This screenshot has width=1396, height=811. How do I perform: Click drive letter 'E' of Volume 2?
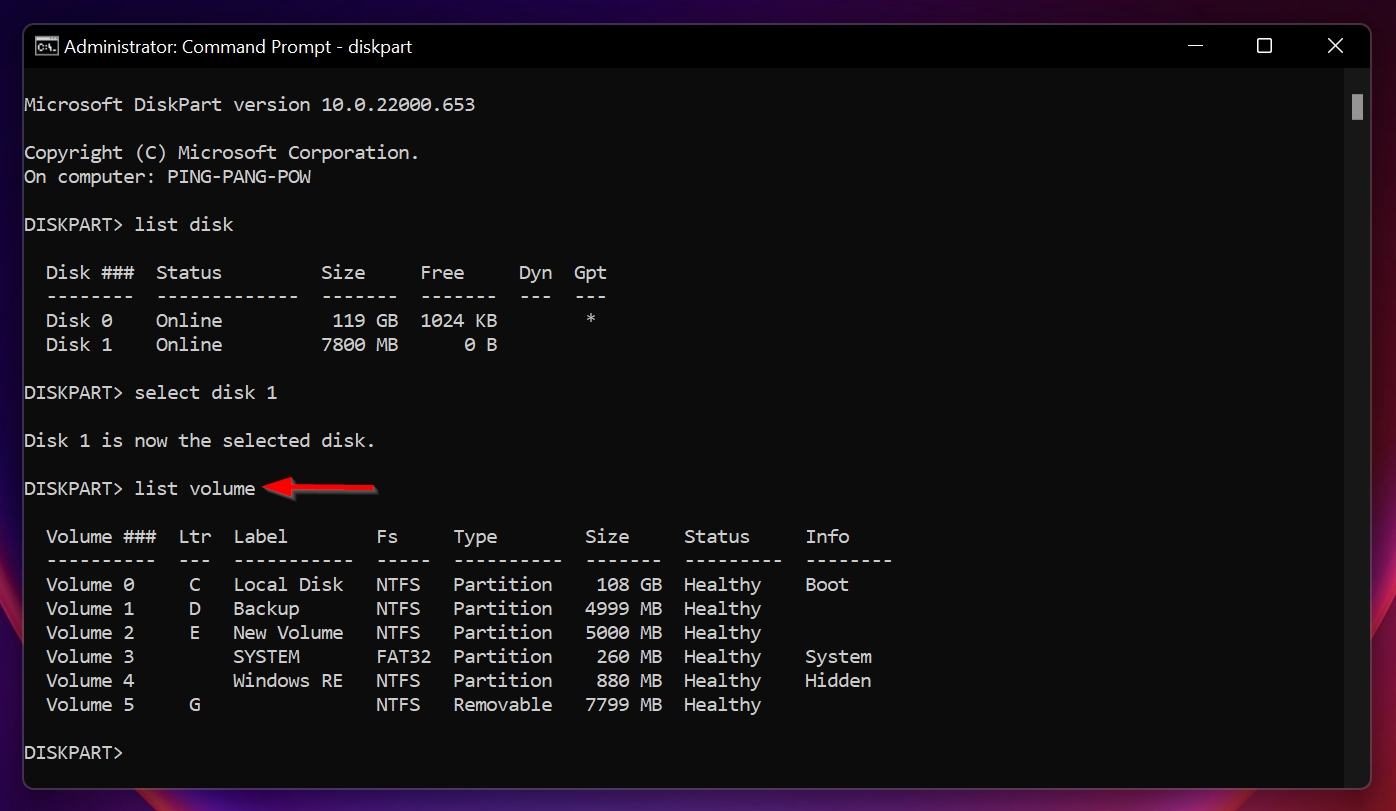(x=195, y=633)
